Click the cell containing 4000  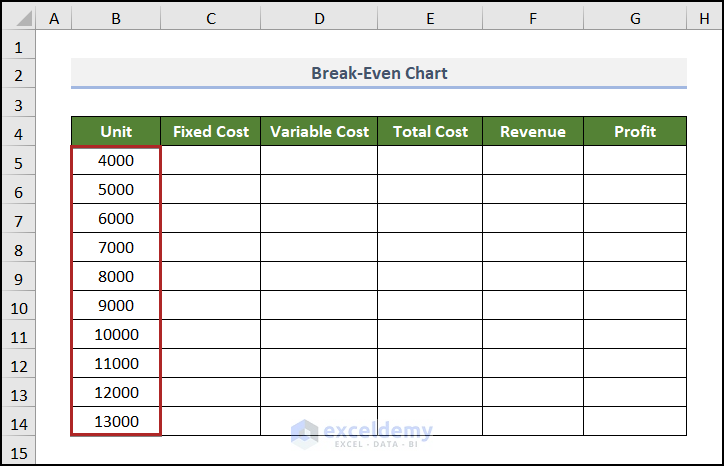tap(116, 161)
